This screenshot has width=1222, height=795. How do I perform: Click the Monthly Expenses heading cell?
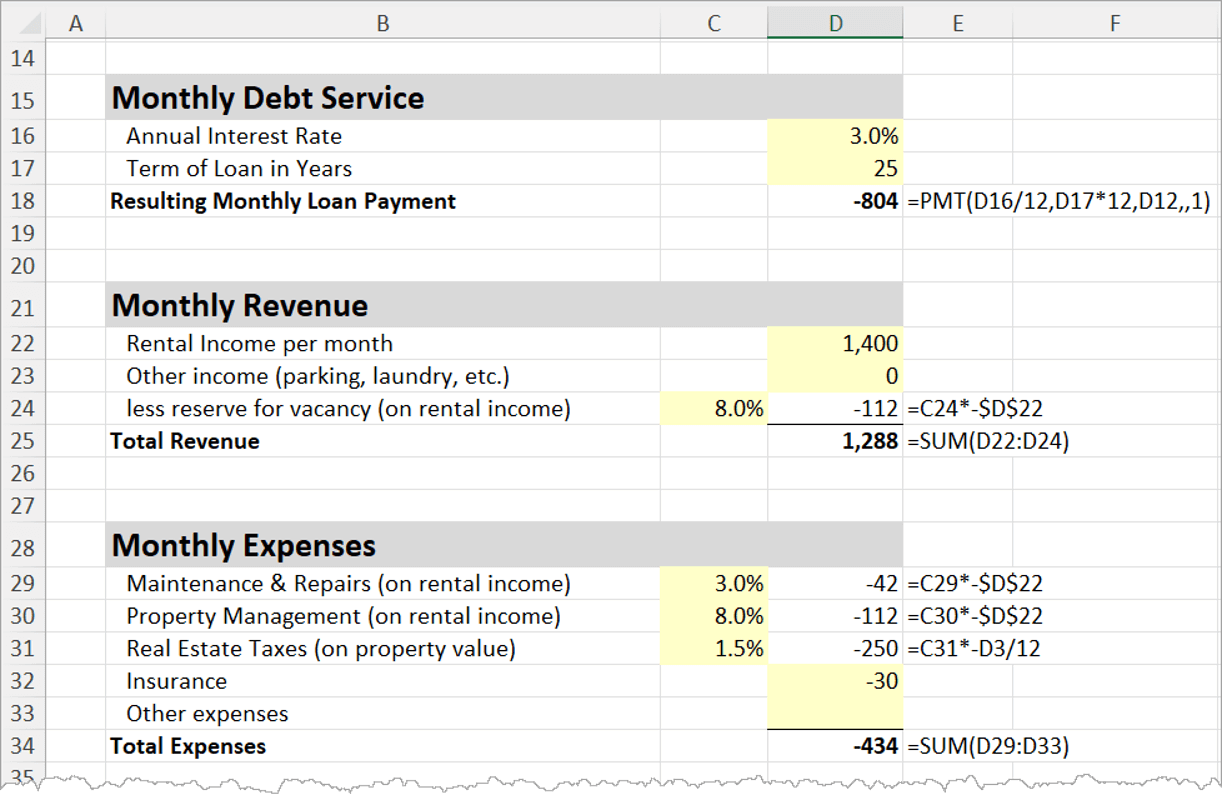382,545
